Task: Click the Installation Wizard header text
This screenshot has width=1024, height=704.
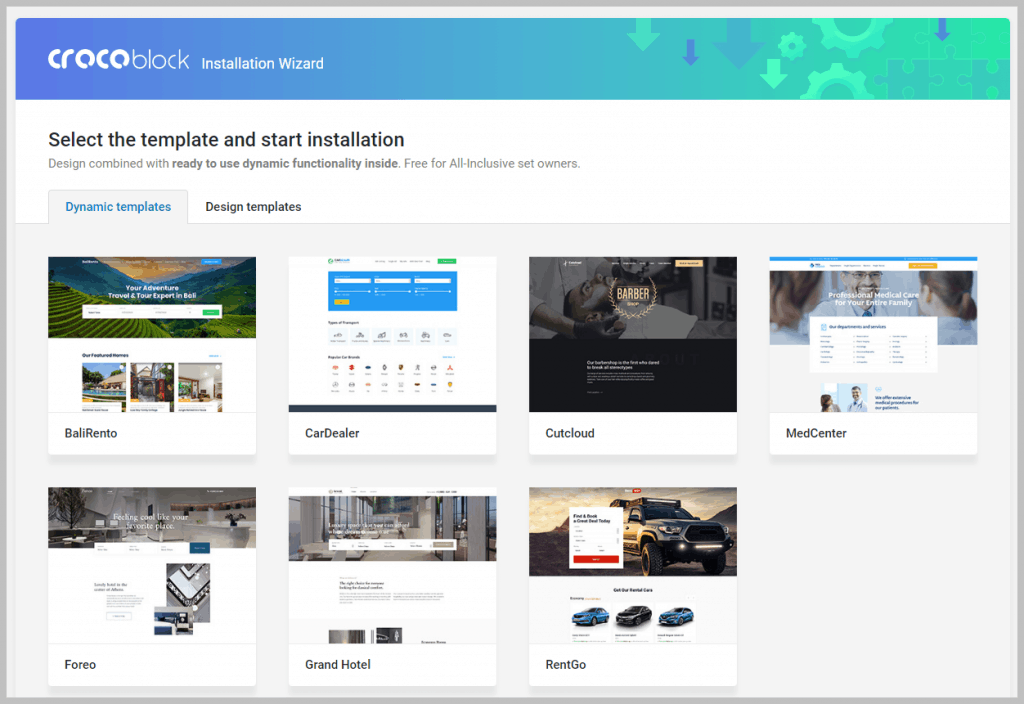Action: coord(262,64)
